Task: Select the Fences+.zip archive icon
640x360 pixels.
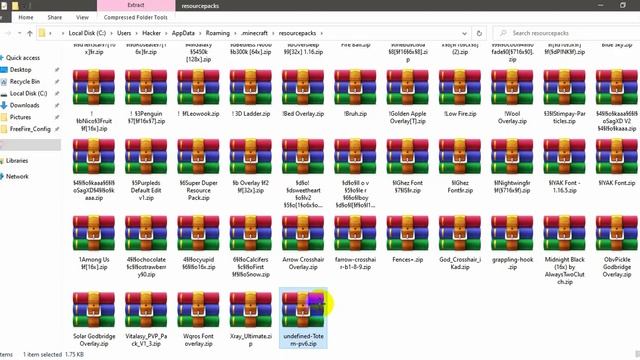Action: coord(407,233)
